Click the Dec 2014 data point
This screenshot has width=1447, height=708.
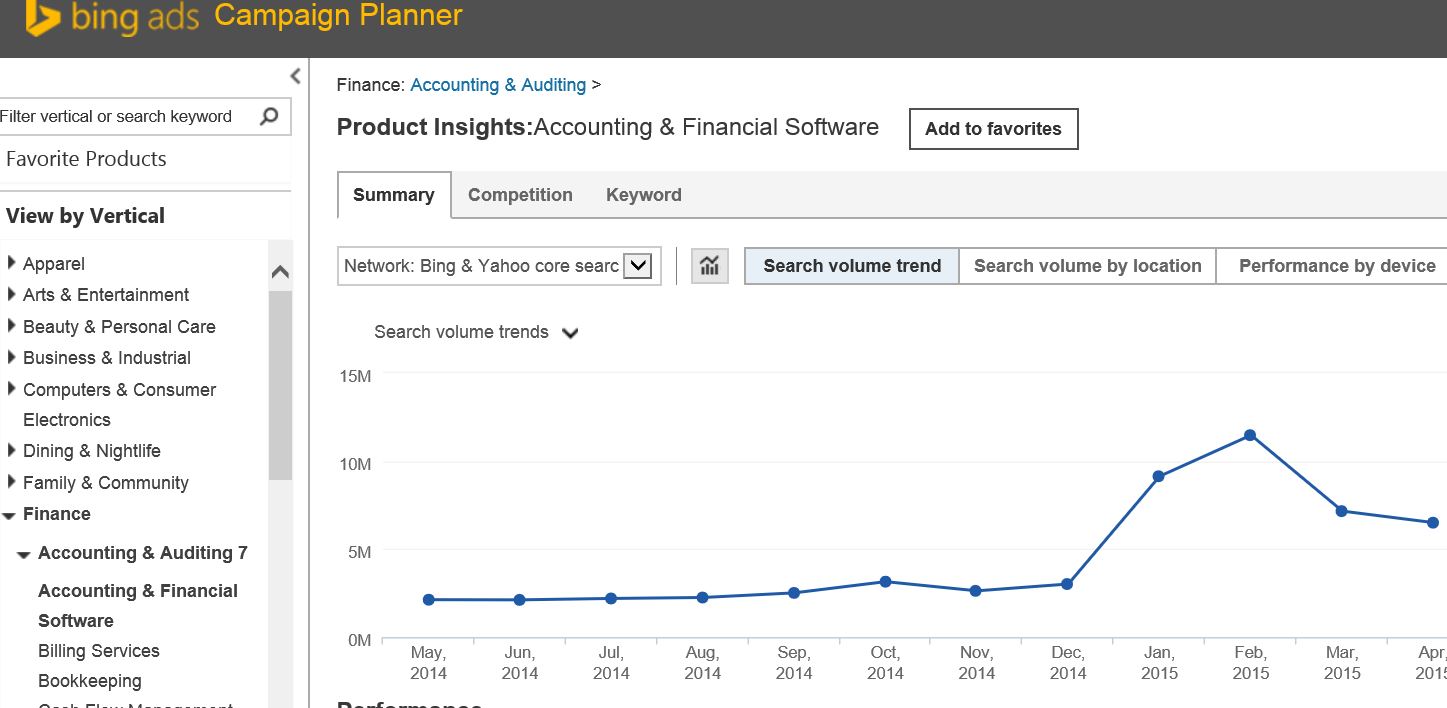point(1067,584)
